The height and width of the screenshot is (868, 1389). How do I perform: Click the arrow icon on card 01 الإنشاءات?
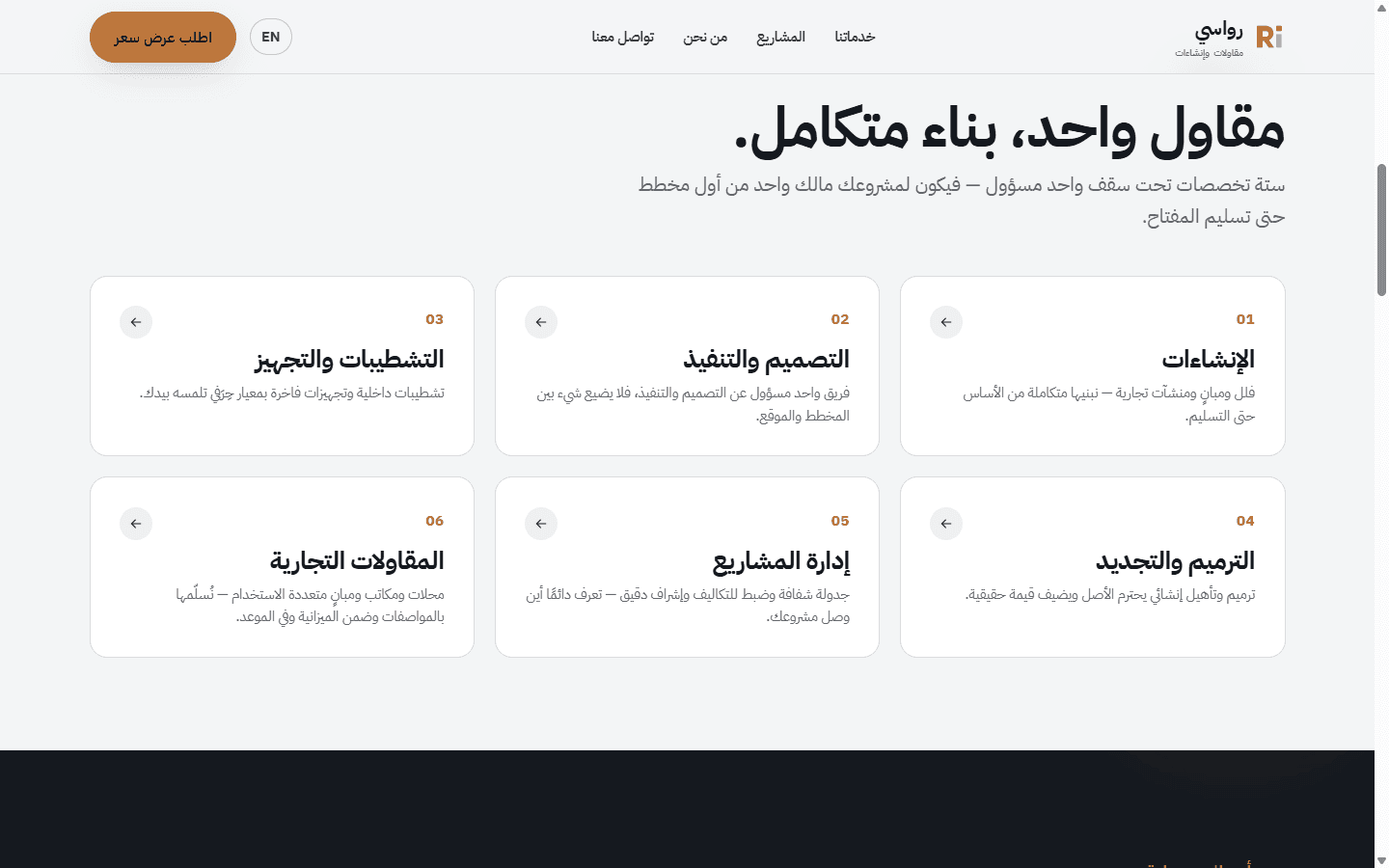pos(946,322)
